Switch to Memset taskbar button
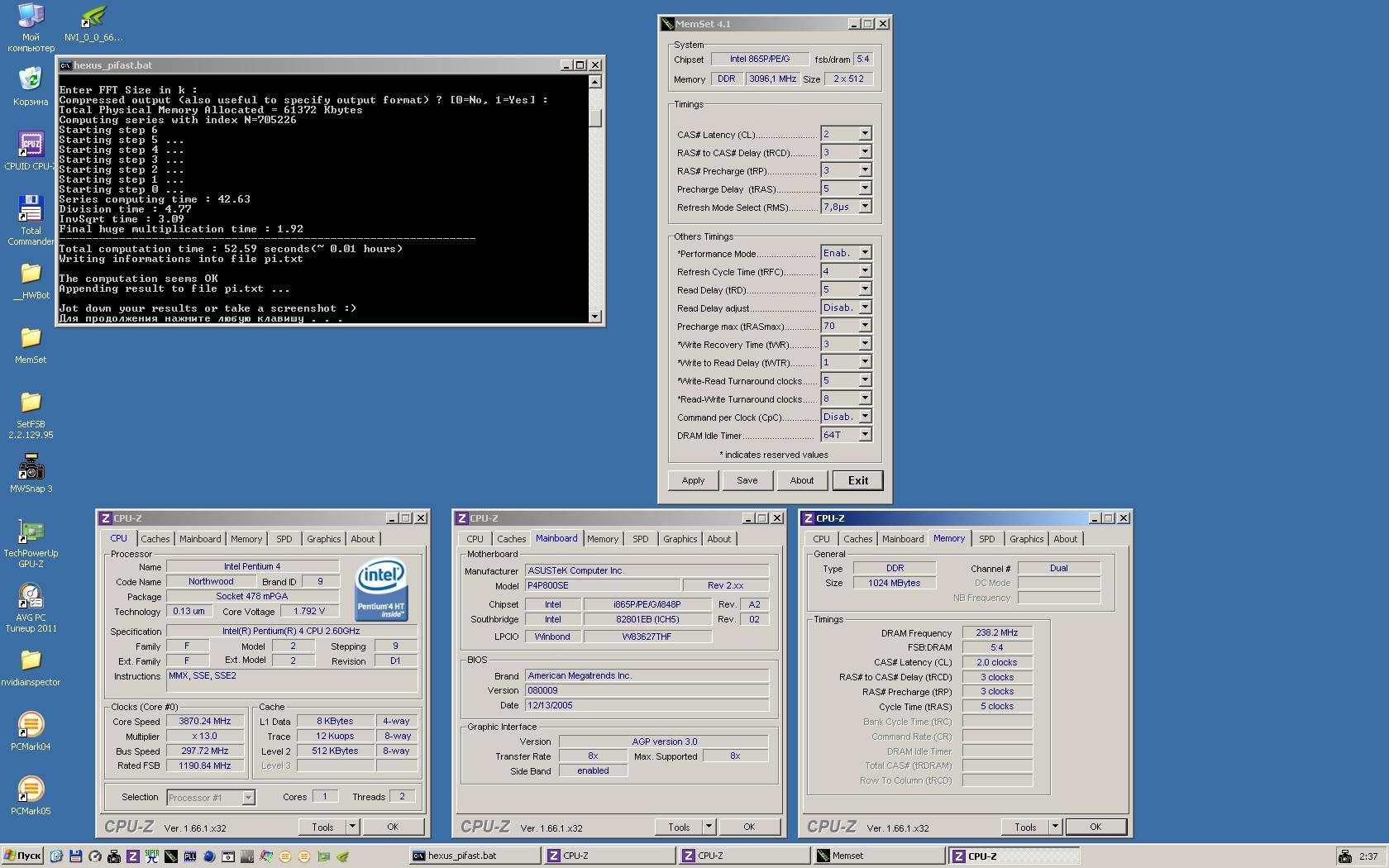This screenshot has width=1389, height=868. coord(879,856)
